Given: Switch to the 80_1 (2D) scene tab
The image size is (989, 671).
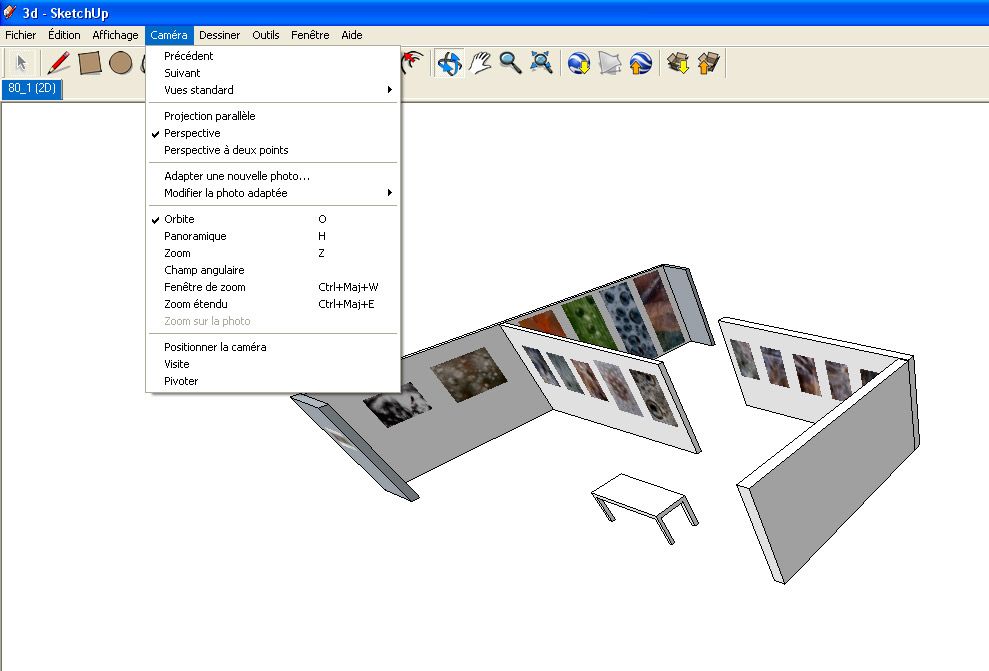Looking at the screenshot, I should (x=32, y=88).
